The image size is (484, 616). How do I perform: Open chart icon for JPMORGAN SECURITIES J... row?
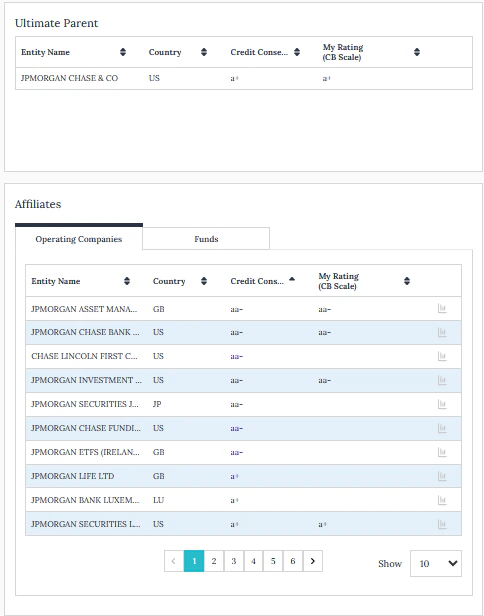[442, 404]
